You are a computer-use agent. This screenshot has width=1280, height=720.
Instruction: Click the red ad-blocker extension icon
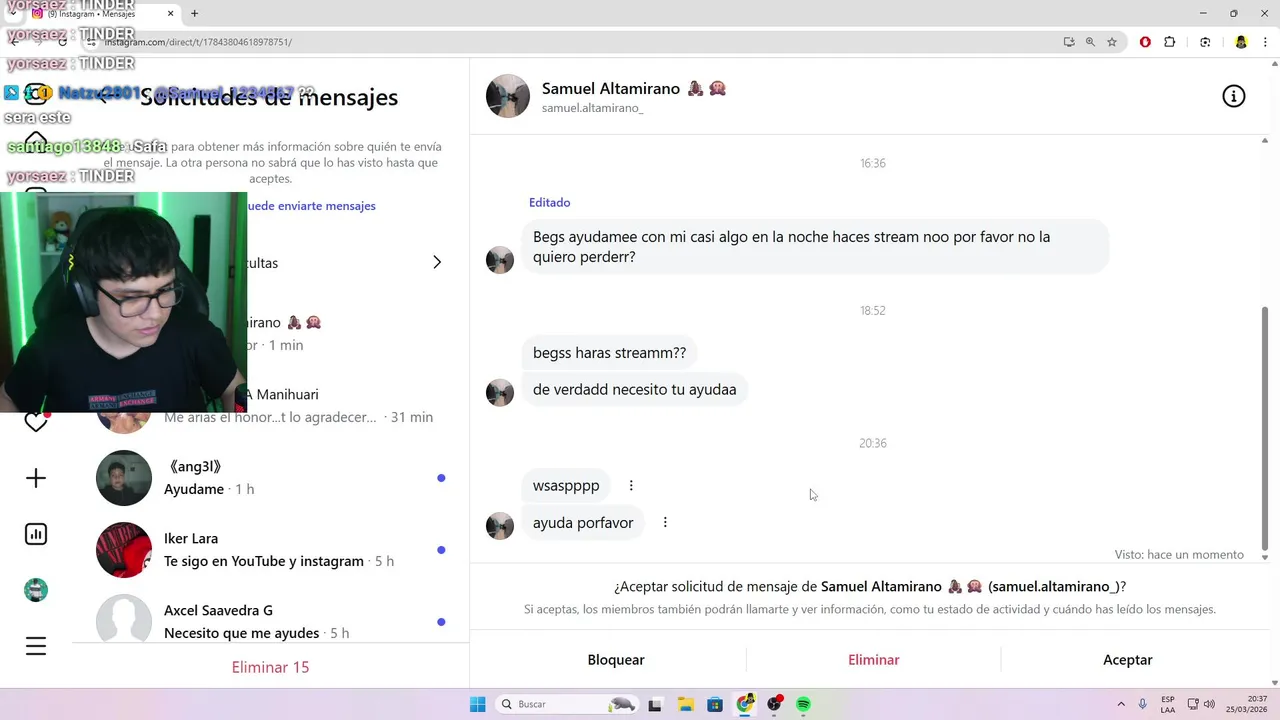(x=1145, y=42)
